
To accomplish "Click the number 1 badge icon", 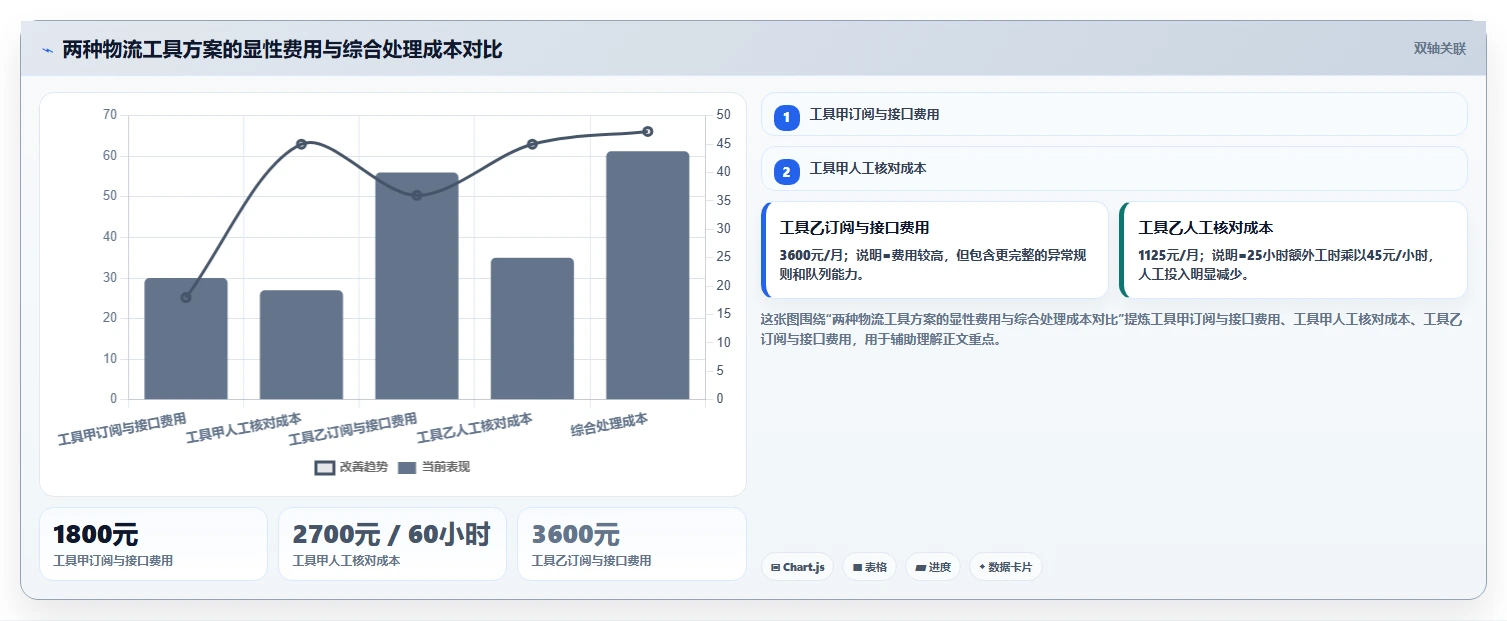I will tap(786, 117).
